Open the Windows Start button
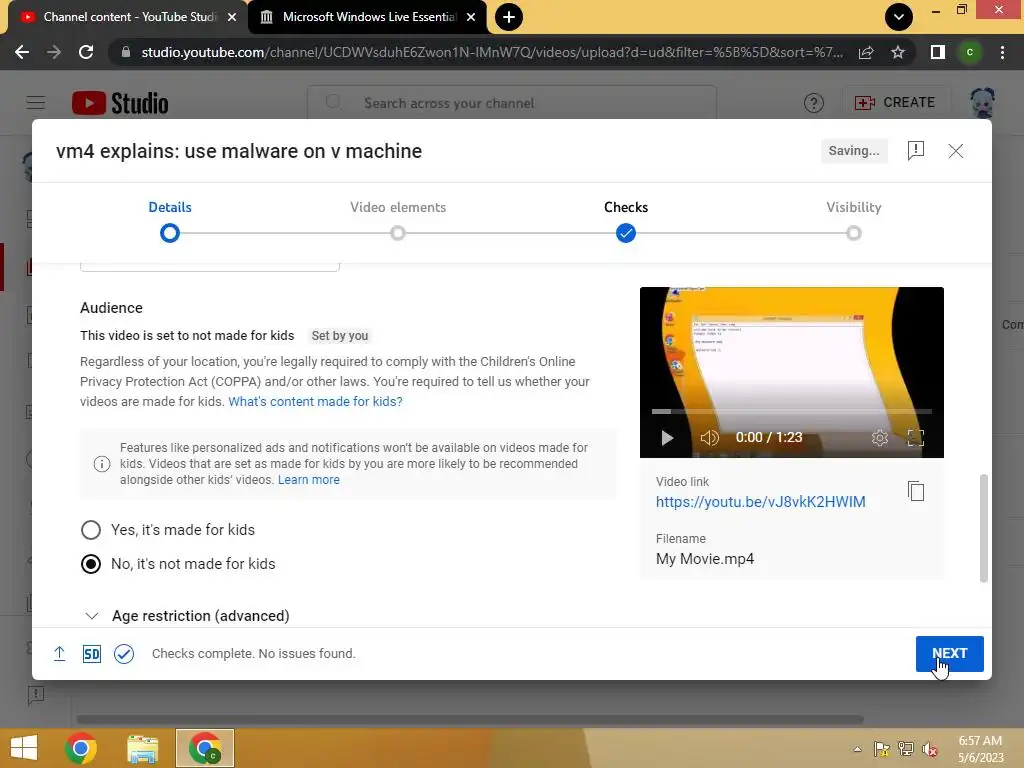This screenshot has width=1024, height=768. tap(24, 748)
